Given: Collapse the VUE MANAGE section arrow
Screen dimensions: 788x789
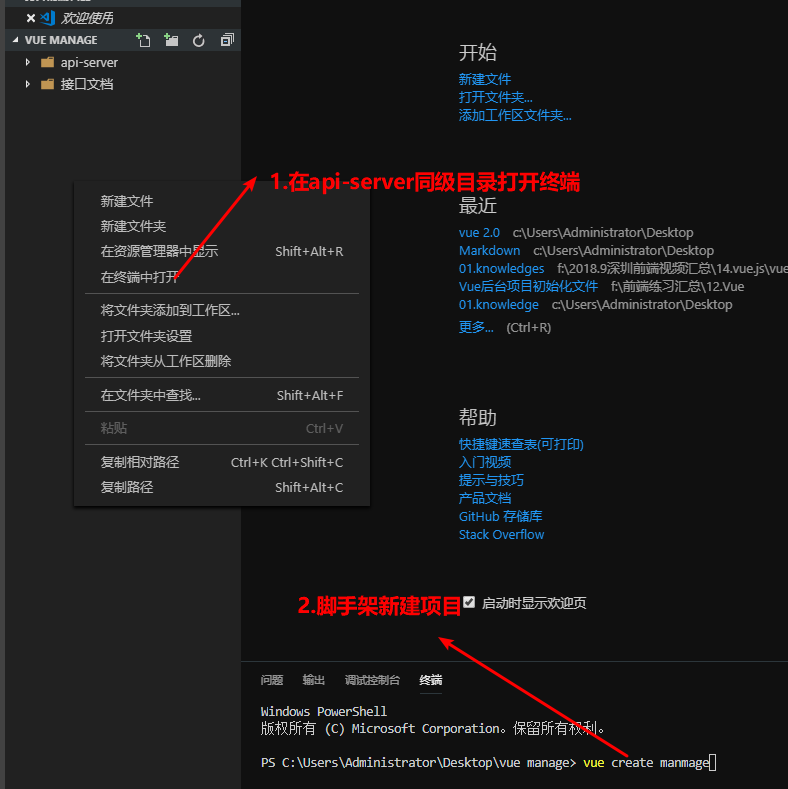Looking at the screenshot, I should tap(16, 40).
